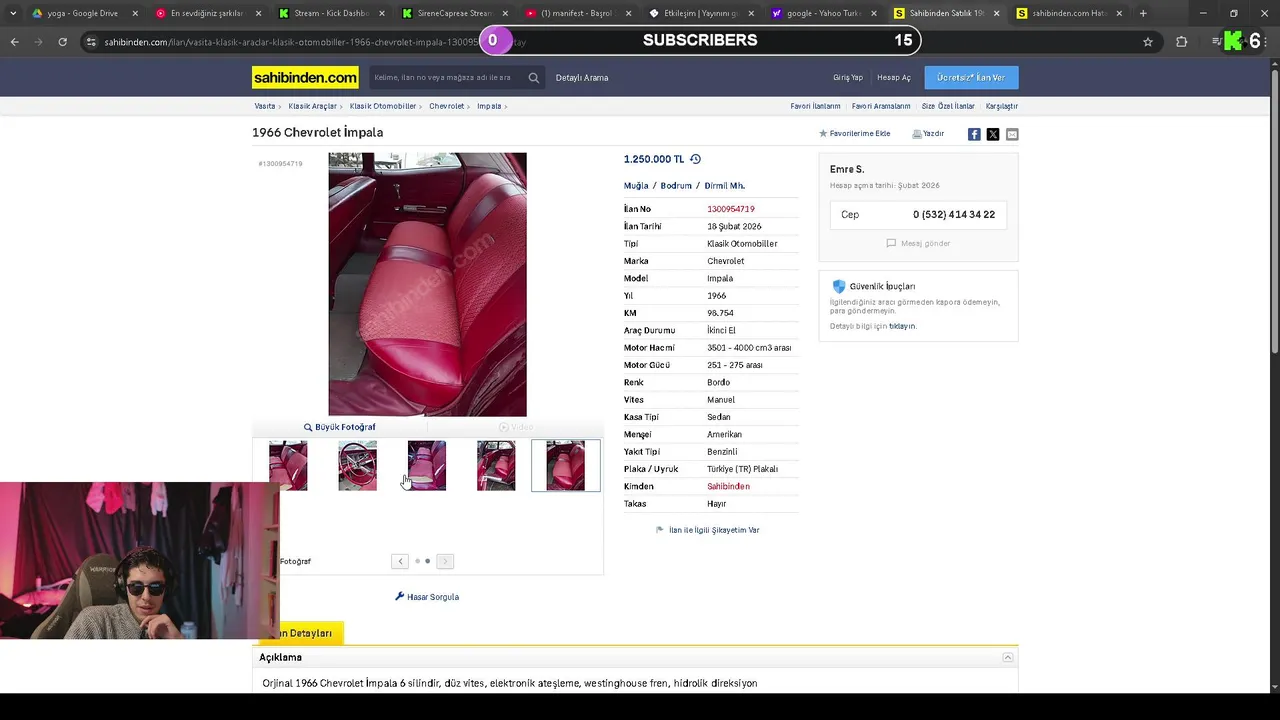Click the search magnifier icon
The height and width of the screenshot is (720, 1280).
point(534,78)
